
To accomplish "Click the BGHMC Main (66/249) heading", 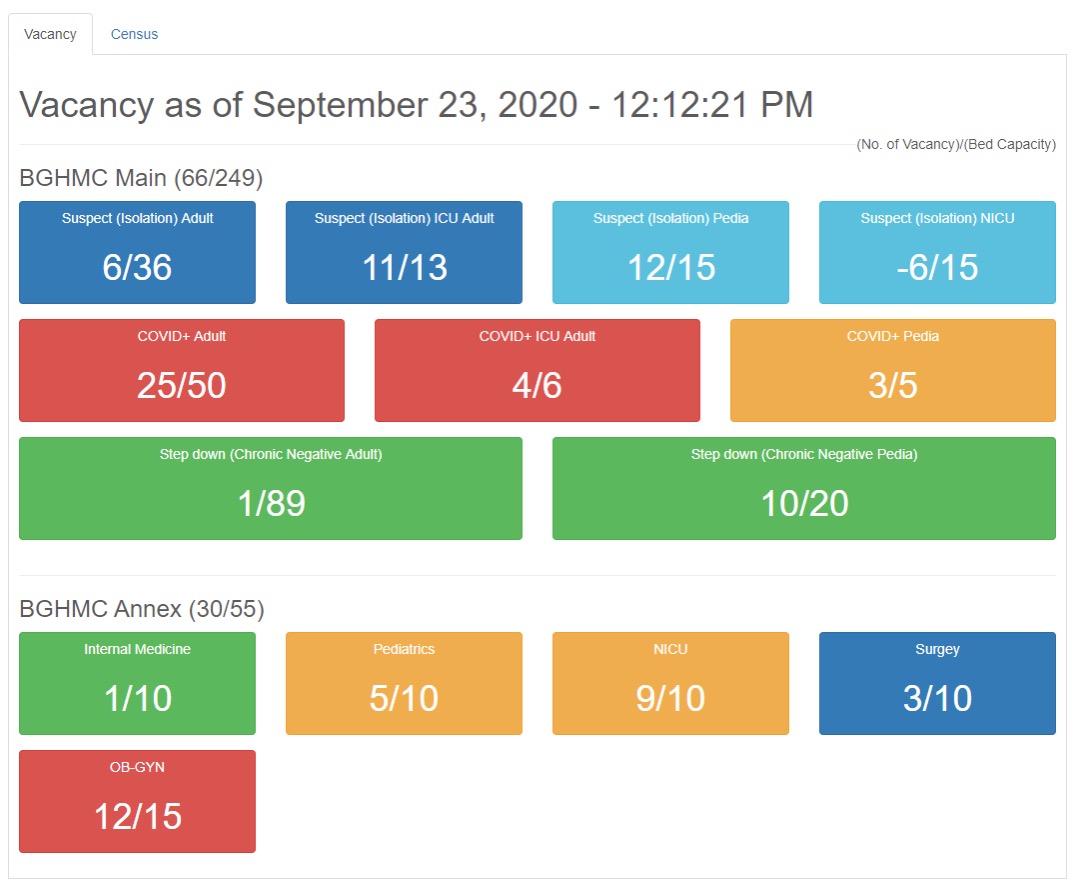I will click(141, 179).
